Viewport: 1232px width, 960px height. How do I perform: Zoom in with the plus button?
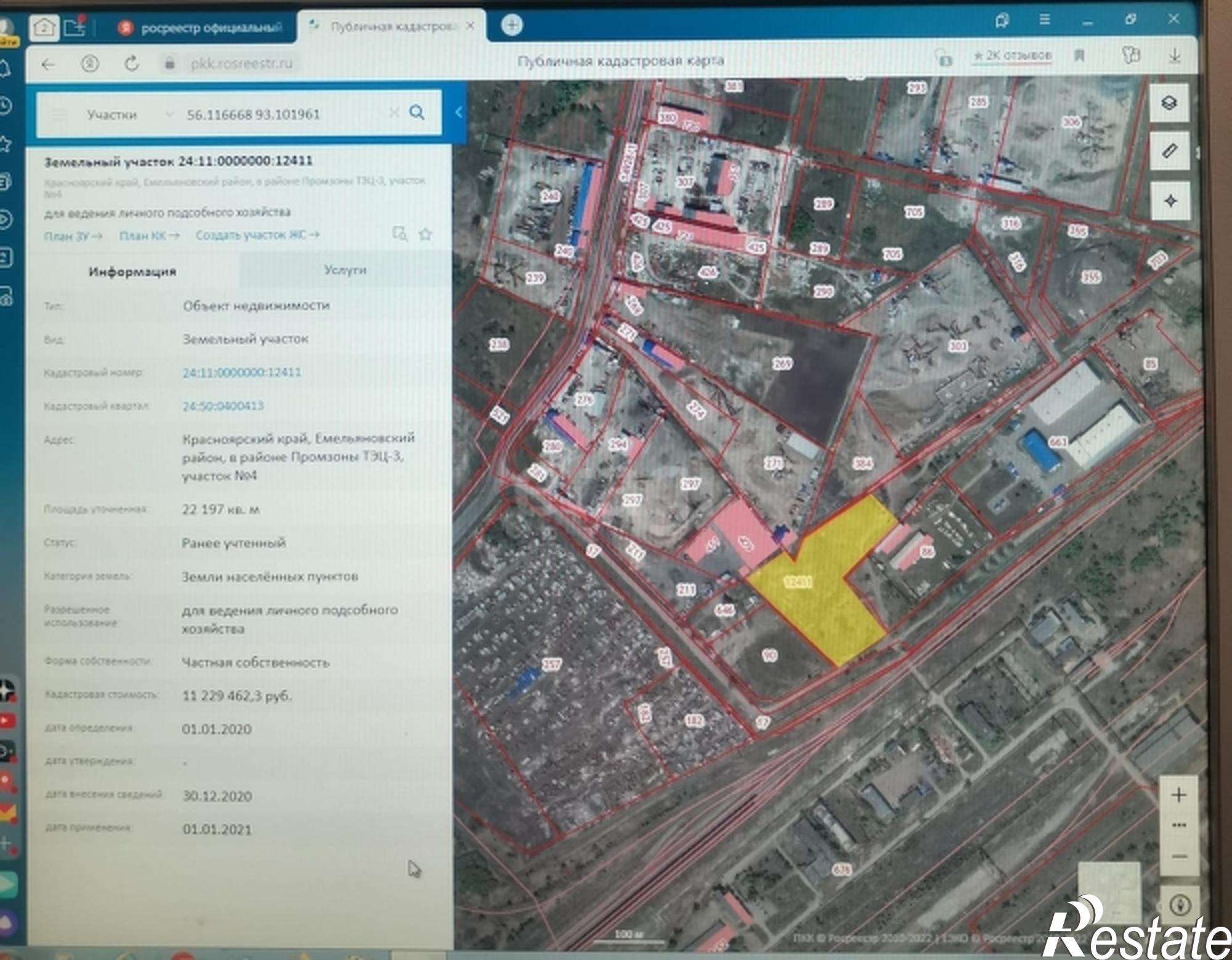click(x=1178, y=795)
